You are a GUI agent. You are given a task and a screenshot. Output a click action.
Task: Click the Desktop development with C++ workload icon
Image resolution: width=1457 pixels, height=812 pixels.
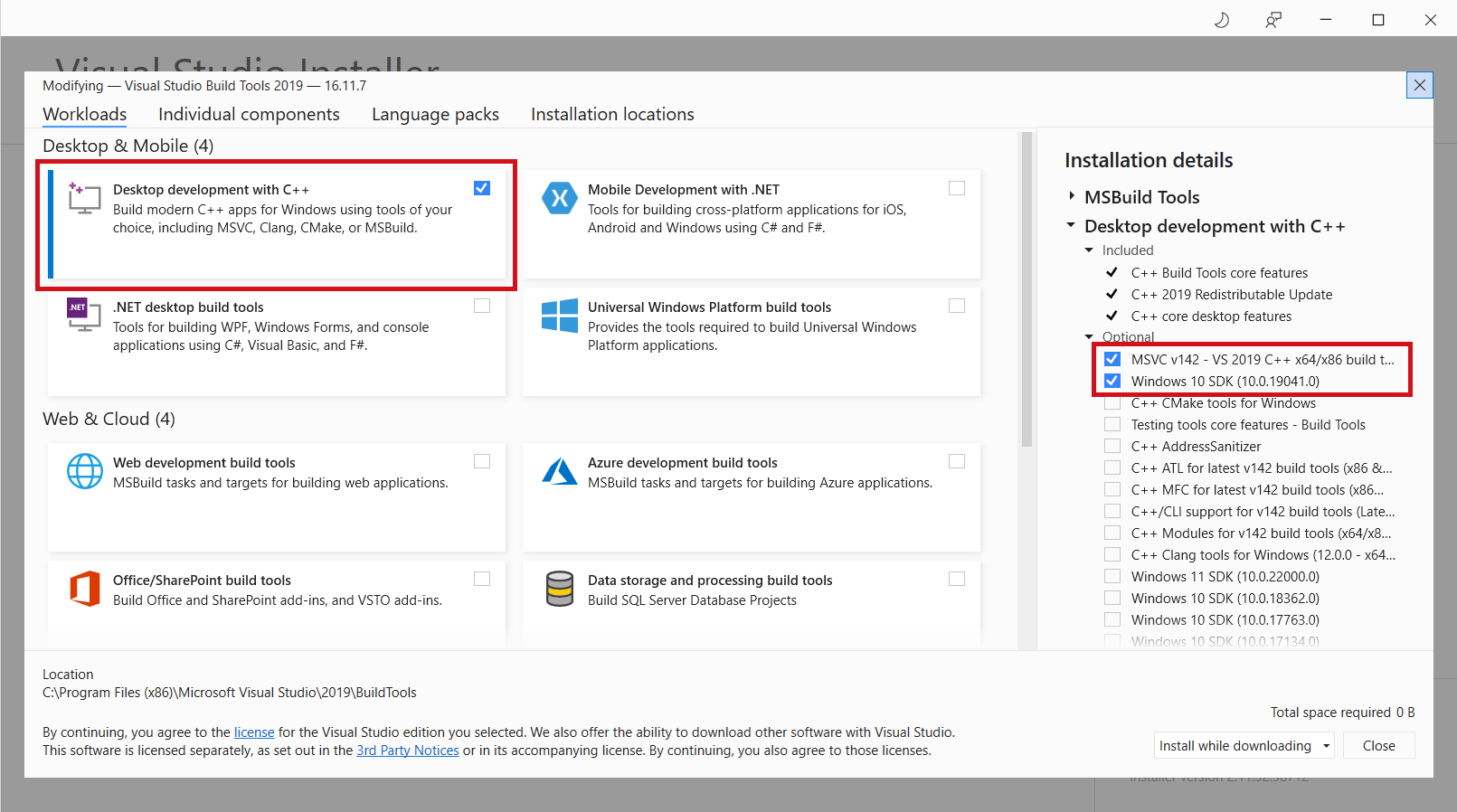pos(84,198)
